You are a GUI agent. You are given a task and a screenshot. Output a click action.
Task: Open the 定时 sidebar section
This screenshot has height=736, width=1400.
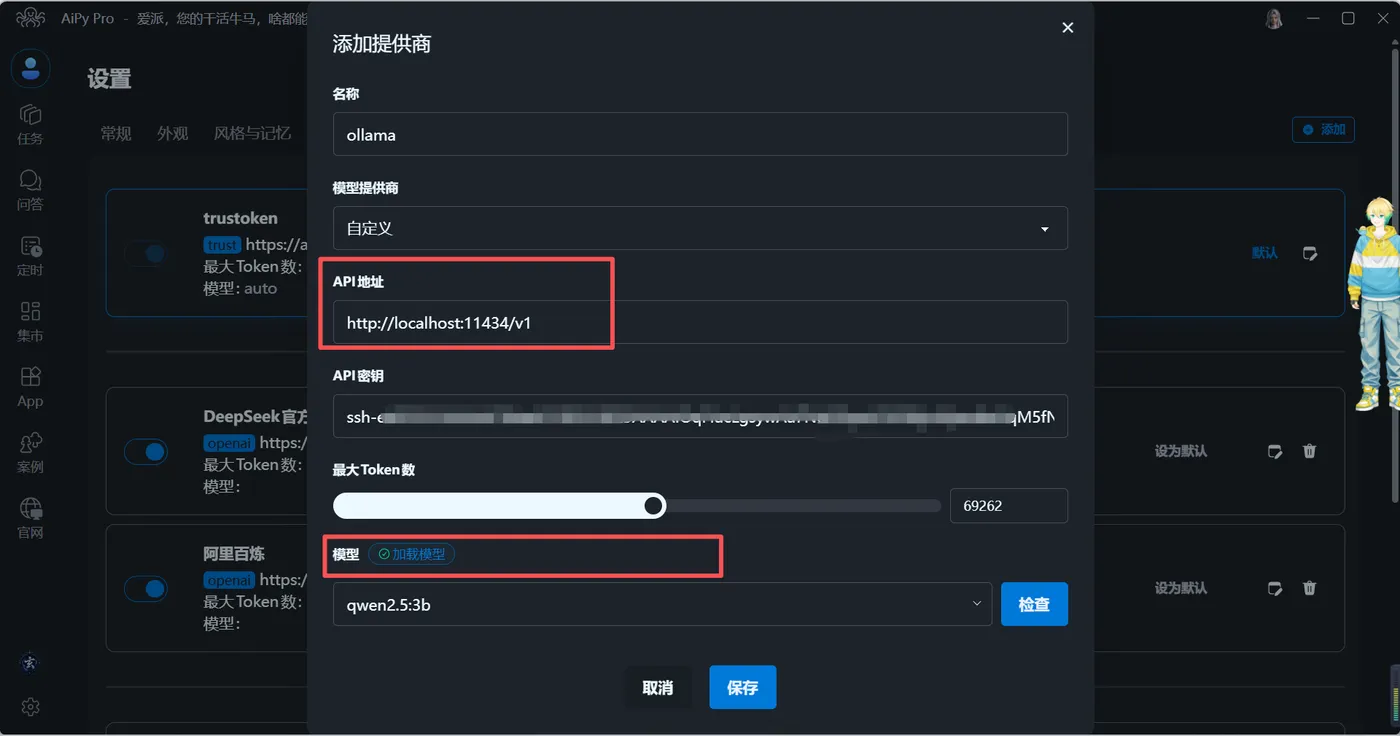(x=30, y=256)
